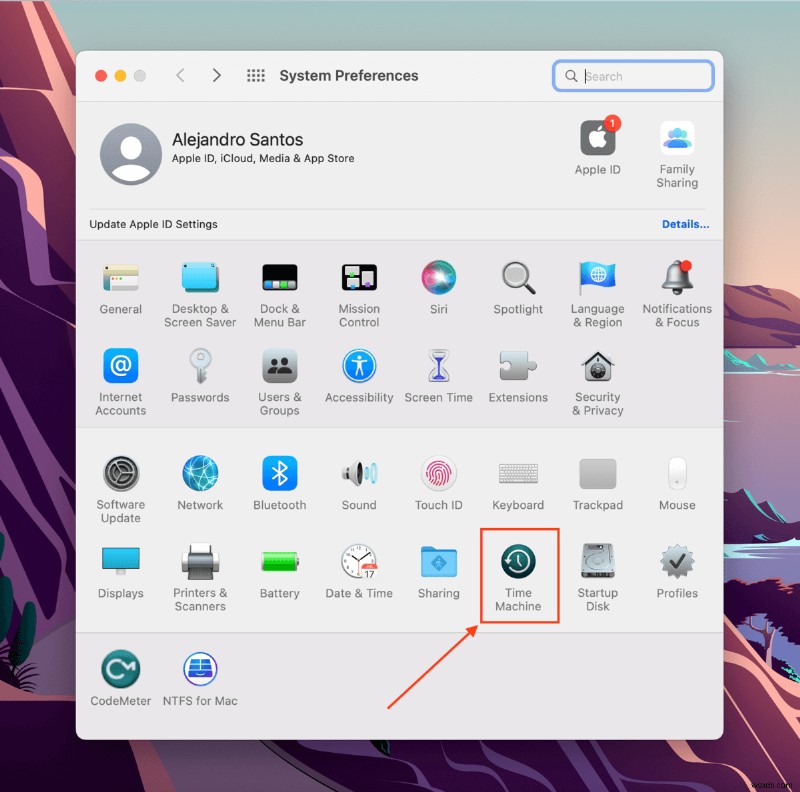Screen dimensions: 800x792
Task: Open the Show All preferences grid
Action: (x=255, y=75)
